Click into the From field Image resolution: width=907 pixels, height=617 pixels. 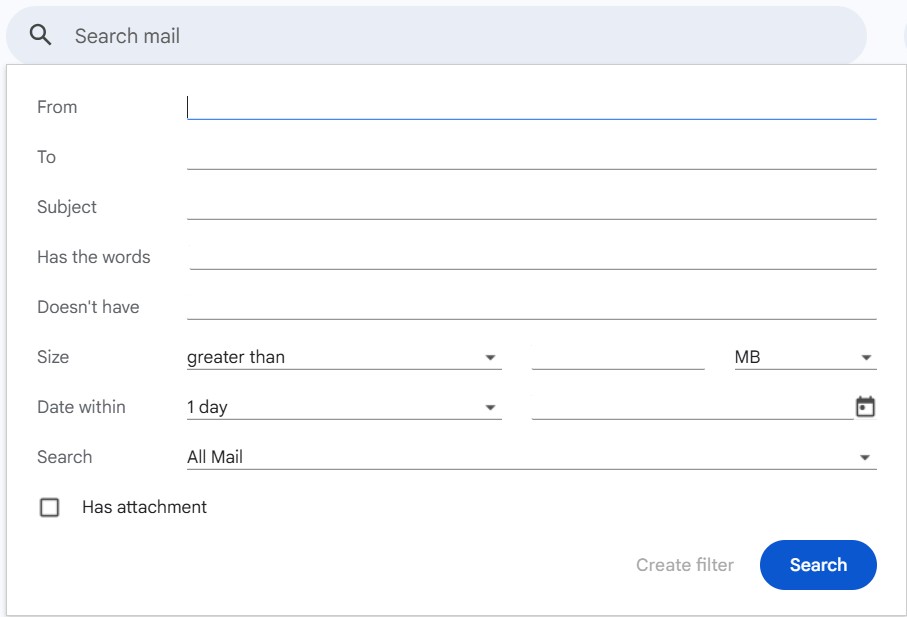pyautogui.click(x=532, y=107)
